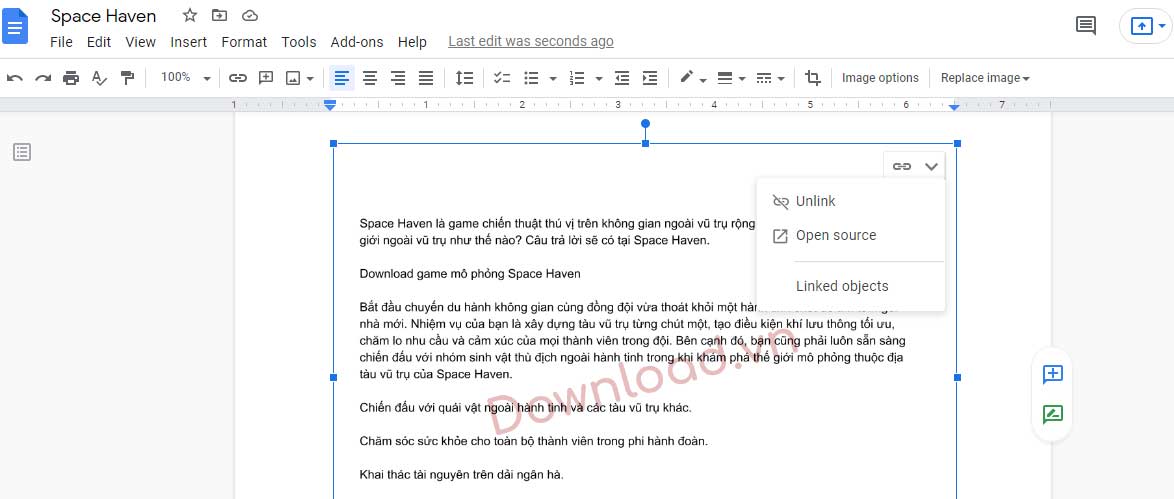
Task: Run spelling and grammar check
Action: (99, 78)
